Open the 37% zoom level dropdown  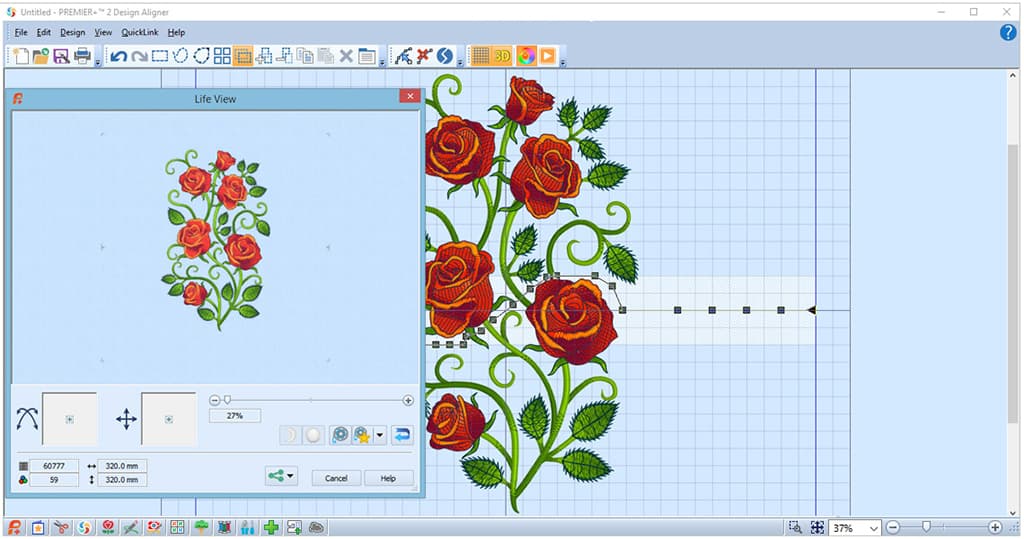pos(873,527)
